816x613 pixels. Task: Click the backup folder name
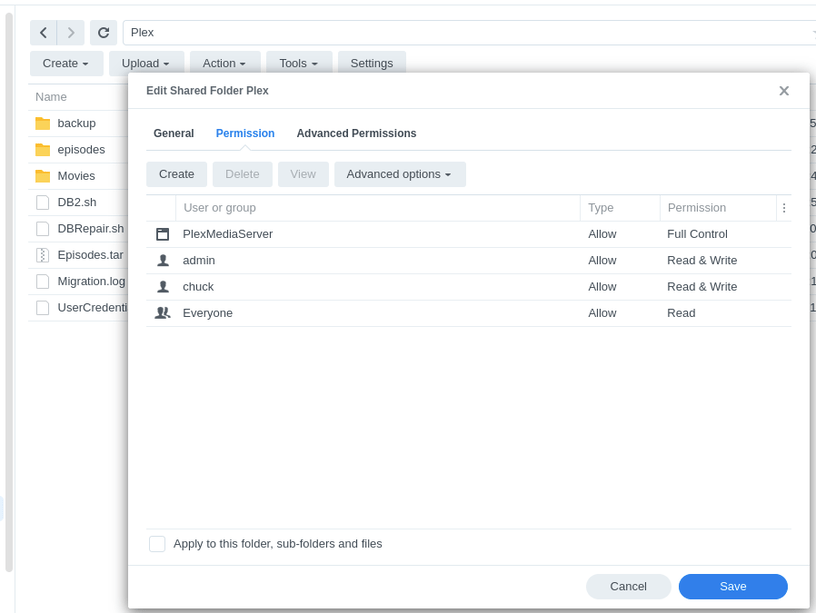pos(76,123)
